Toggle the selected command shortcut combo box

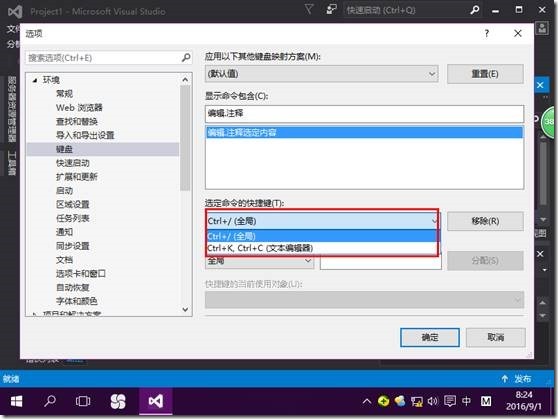tap(321, 221)
